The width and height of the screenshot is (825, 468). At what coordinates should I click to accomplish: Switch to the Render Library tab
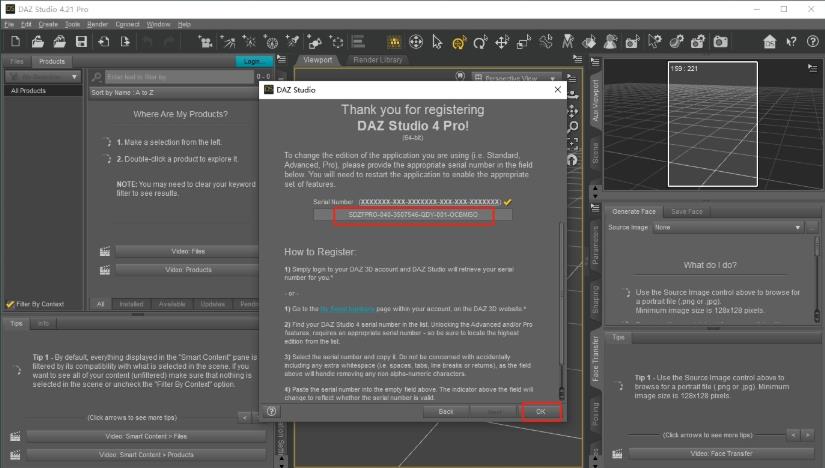tap(378, 60)
